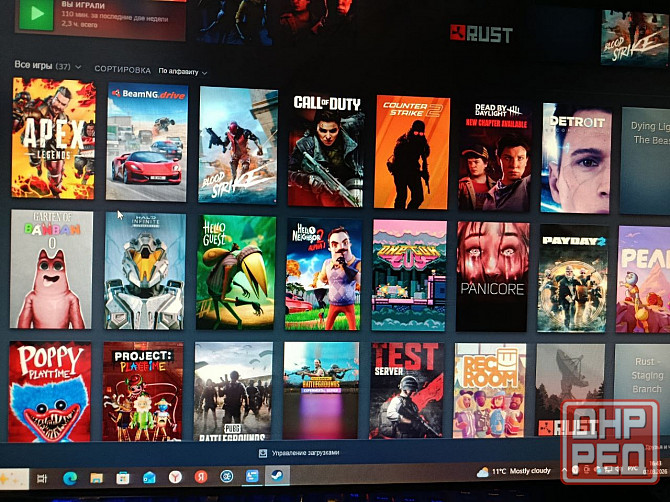This screenshot has width=670, height=502.
Task: Select the Payday 2 game cover
Action: tap(572, 279)
